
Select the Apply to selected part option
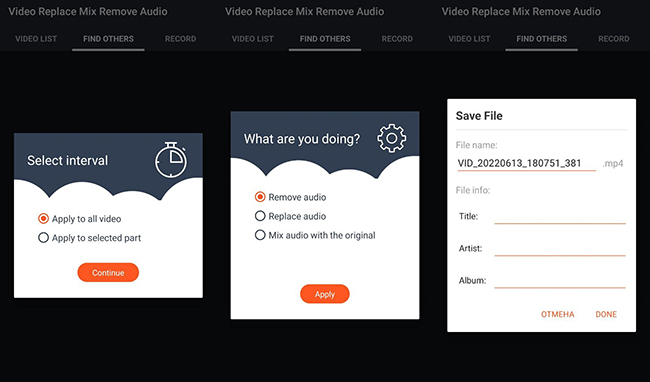[x=90, y=238]
